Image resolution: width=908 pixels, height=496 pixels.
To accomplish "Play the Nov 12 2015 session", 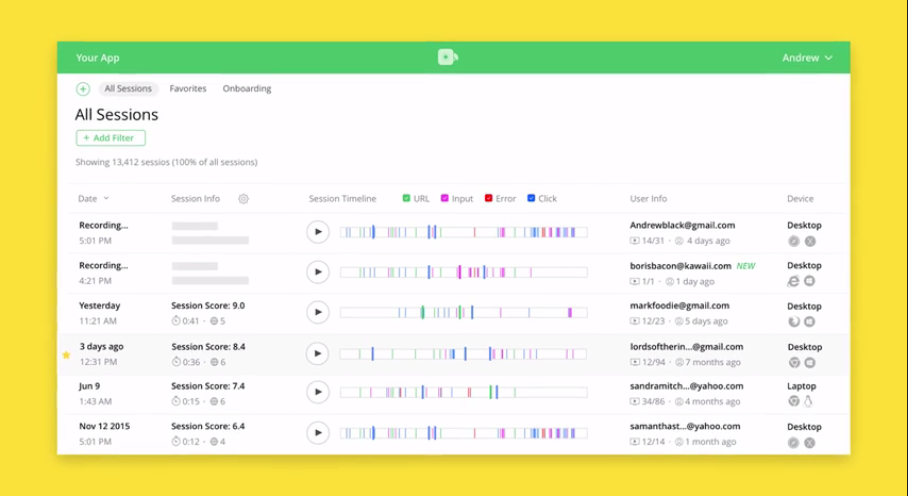I will click(x=317, y=433).
